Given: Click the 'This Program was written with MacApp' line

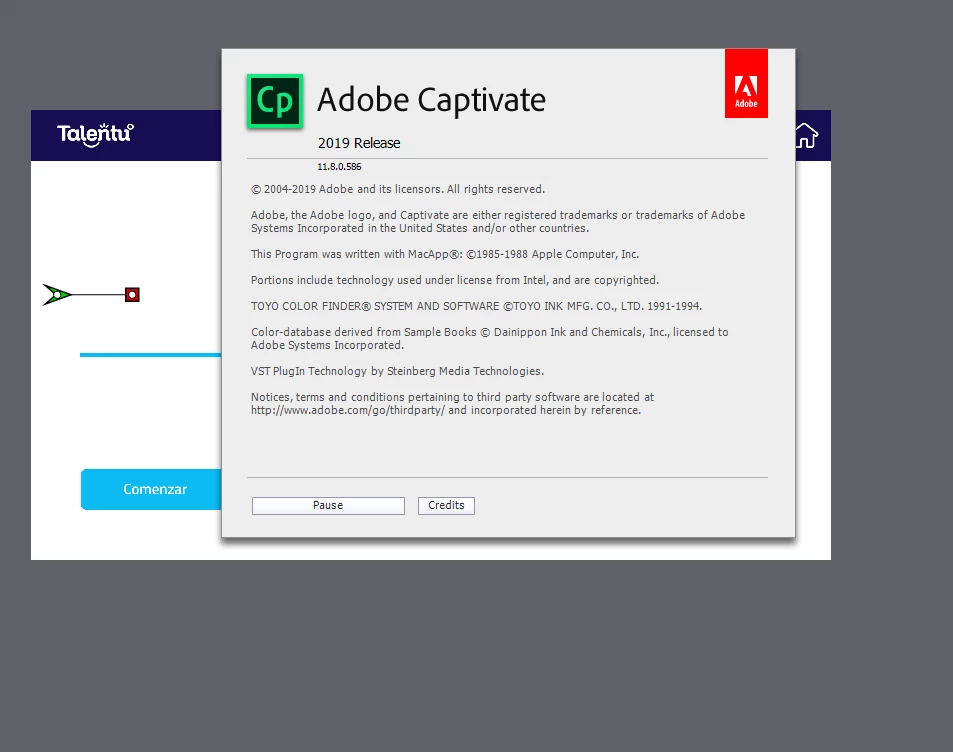Looking at the screenshot, I should (x=445, y=254).
